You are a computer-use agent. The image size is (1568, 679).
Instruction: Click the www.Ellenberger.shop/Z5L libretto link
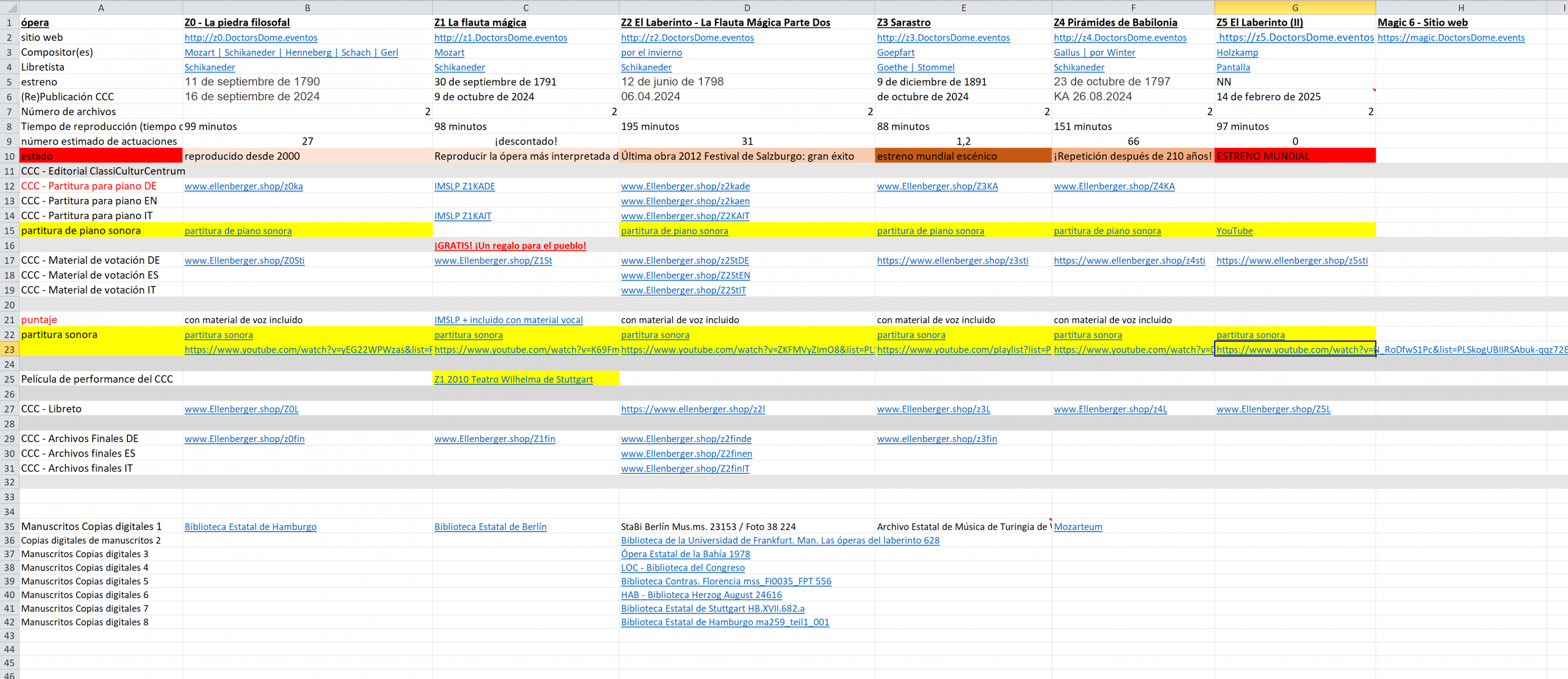[x=1273, y=410]
